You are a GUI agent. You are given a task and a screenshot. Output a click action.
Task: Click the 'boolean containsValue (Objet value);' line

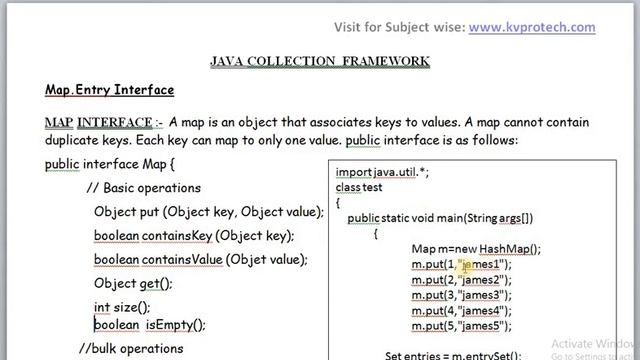pyautogui.click(x=201, y=260)
